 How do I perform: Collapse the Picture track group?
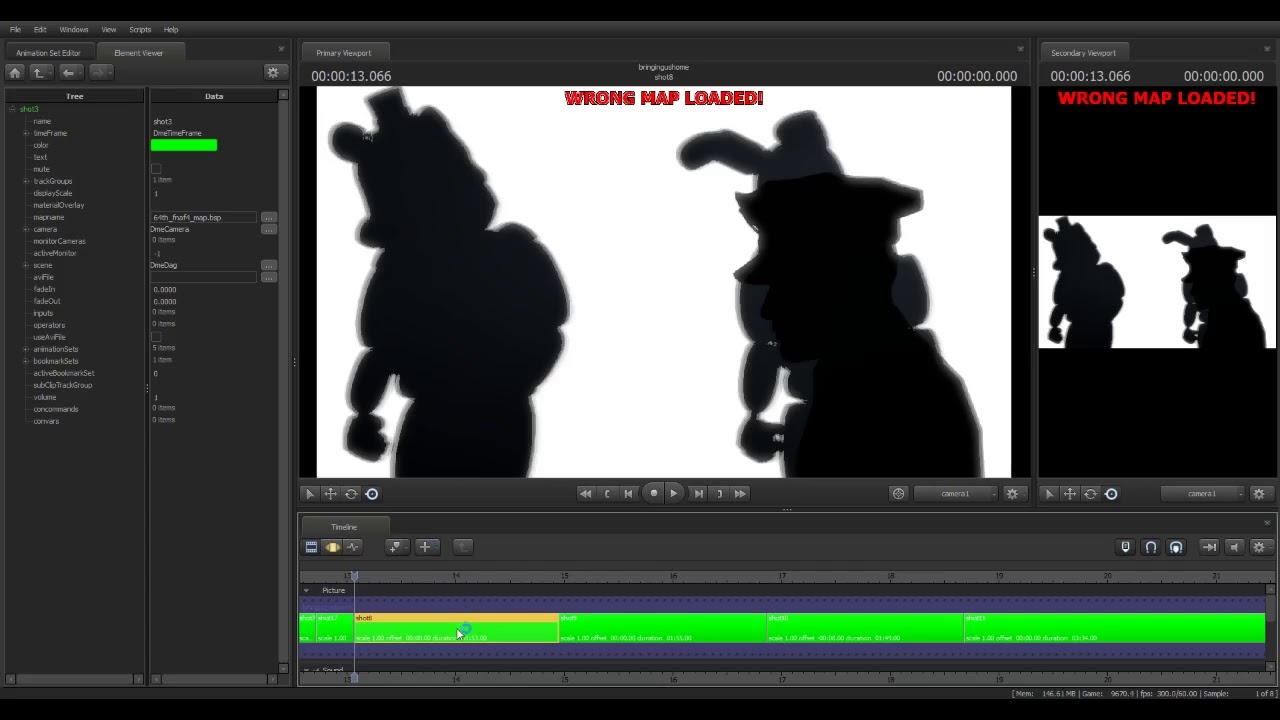pos(307,591)
